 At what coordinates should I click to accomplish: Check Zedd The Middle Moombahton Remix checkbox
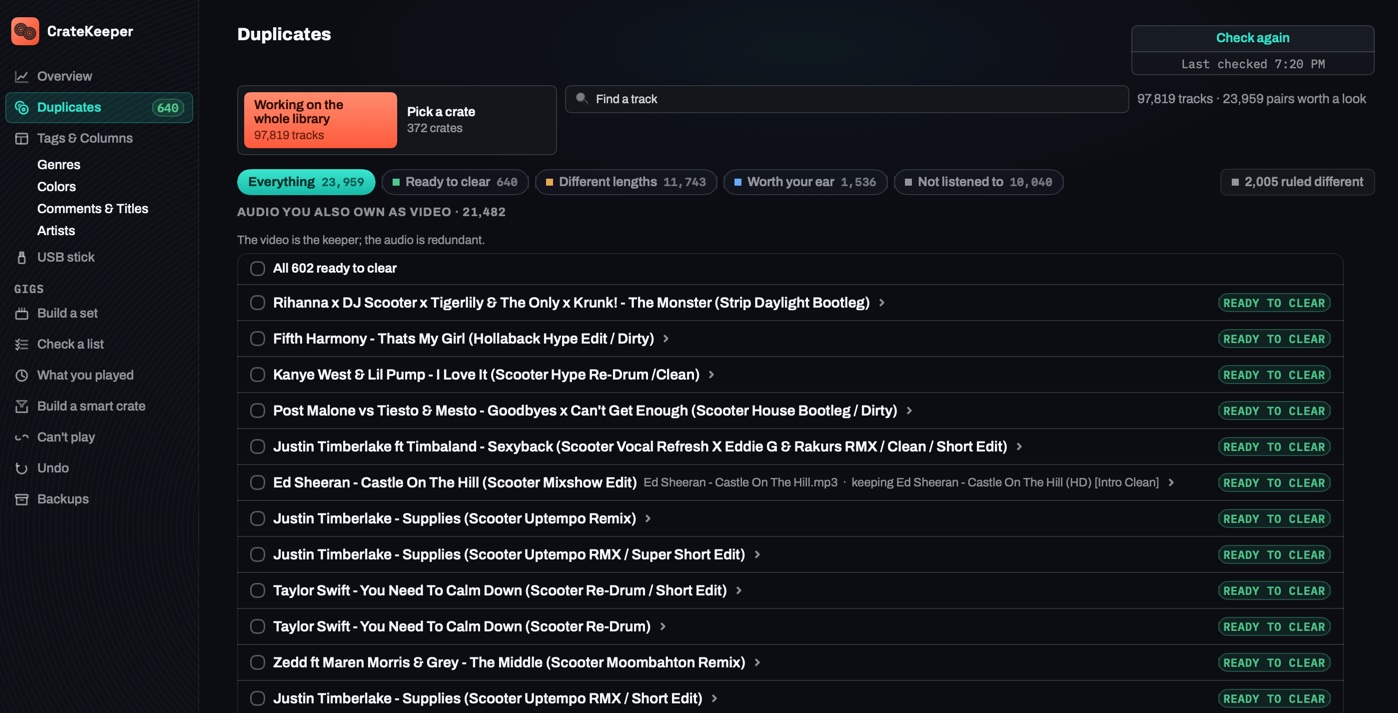point(257,662)
